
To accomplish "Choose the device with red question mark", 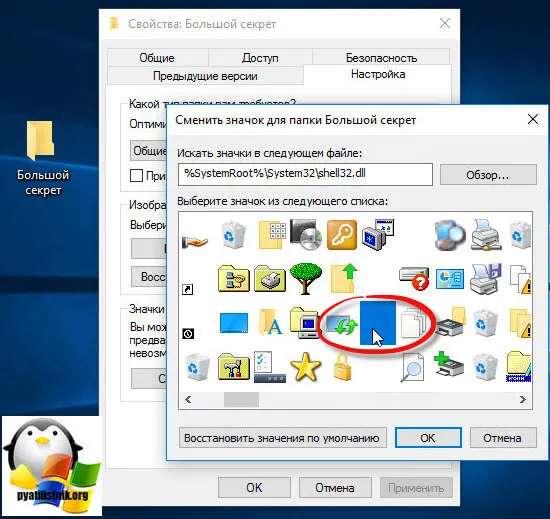I will pos(414,278).
